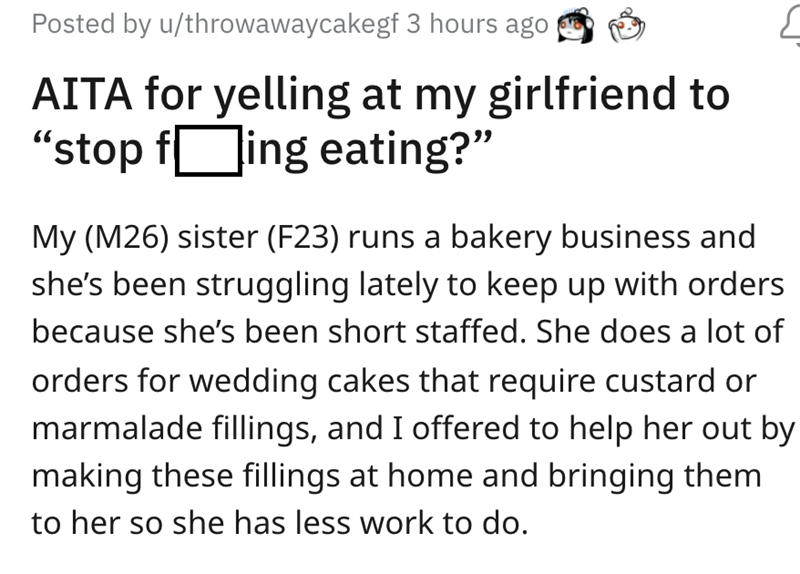Click the "3 hours ago" timestamp
The height and width of the screenshot is (574, 800).
[476, 26]
